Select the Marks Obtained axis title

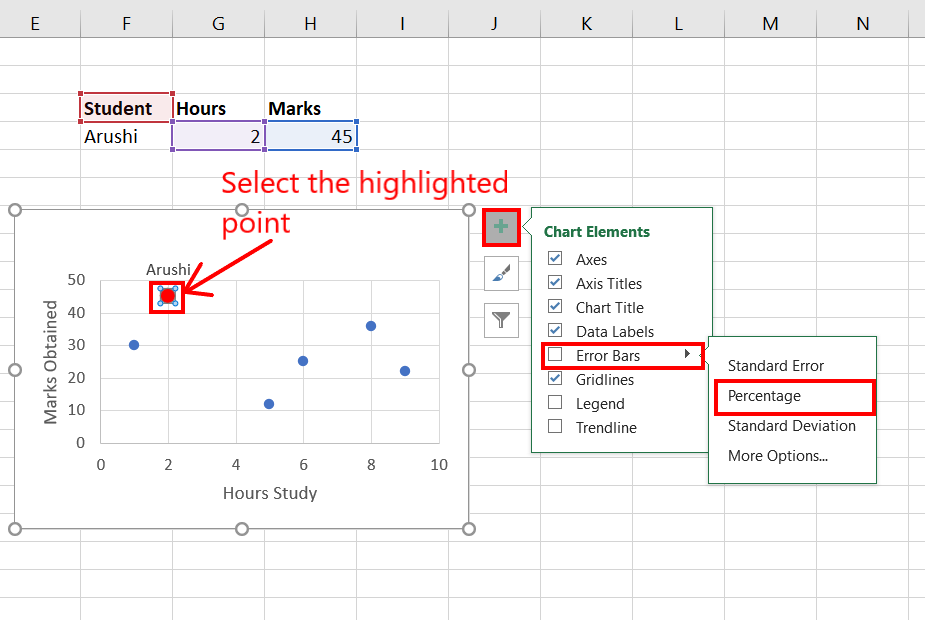(51, 362)
